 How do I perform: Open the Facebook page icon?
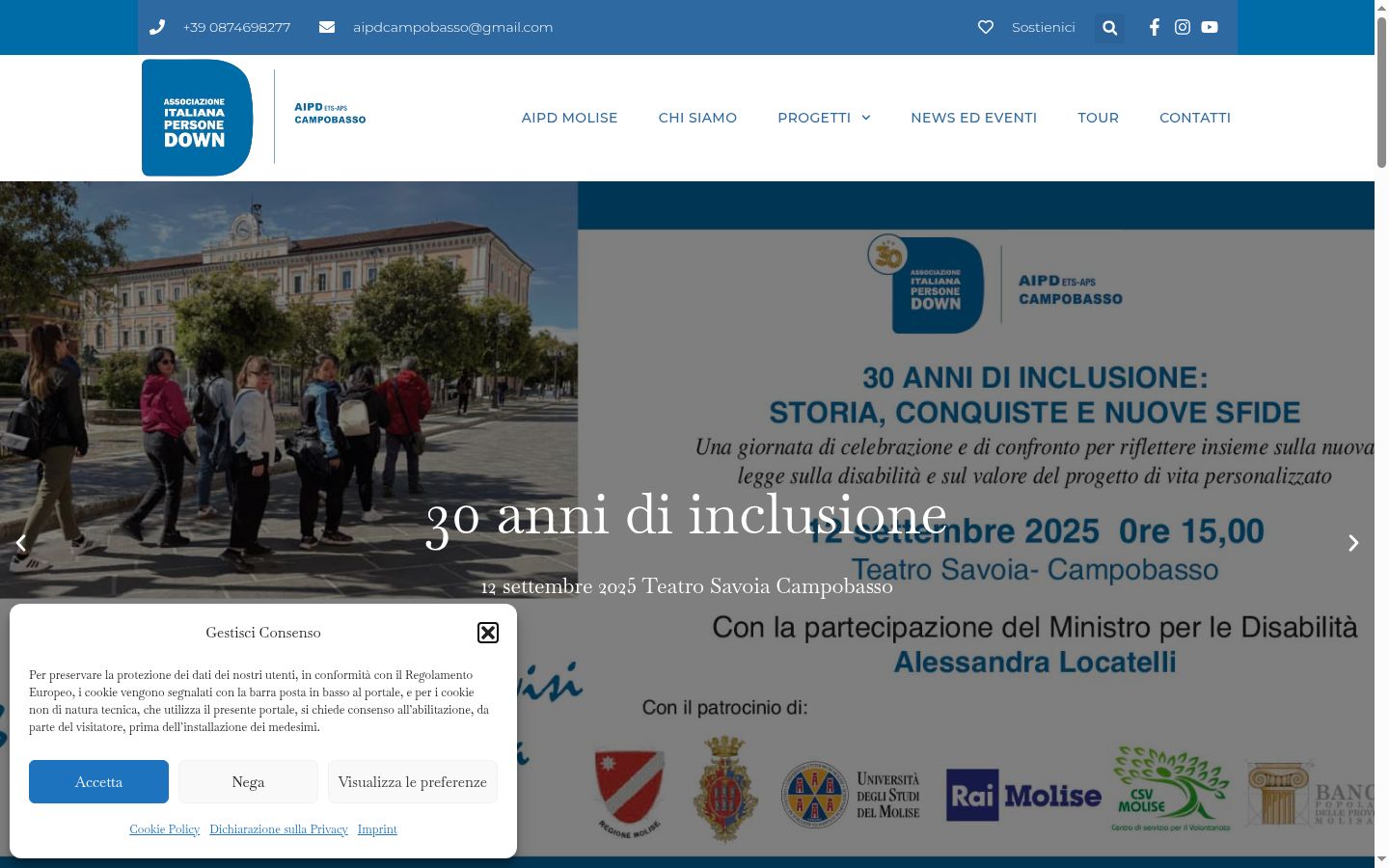1155,27
